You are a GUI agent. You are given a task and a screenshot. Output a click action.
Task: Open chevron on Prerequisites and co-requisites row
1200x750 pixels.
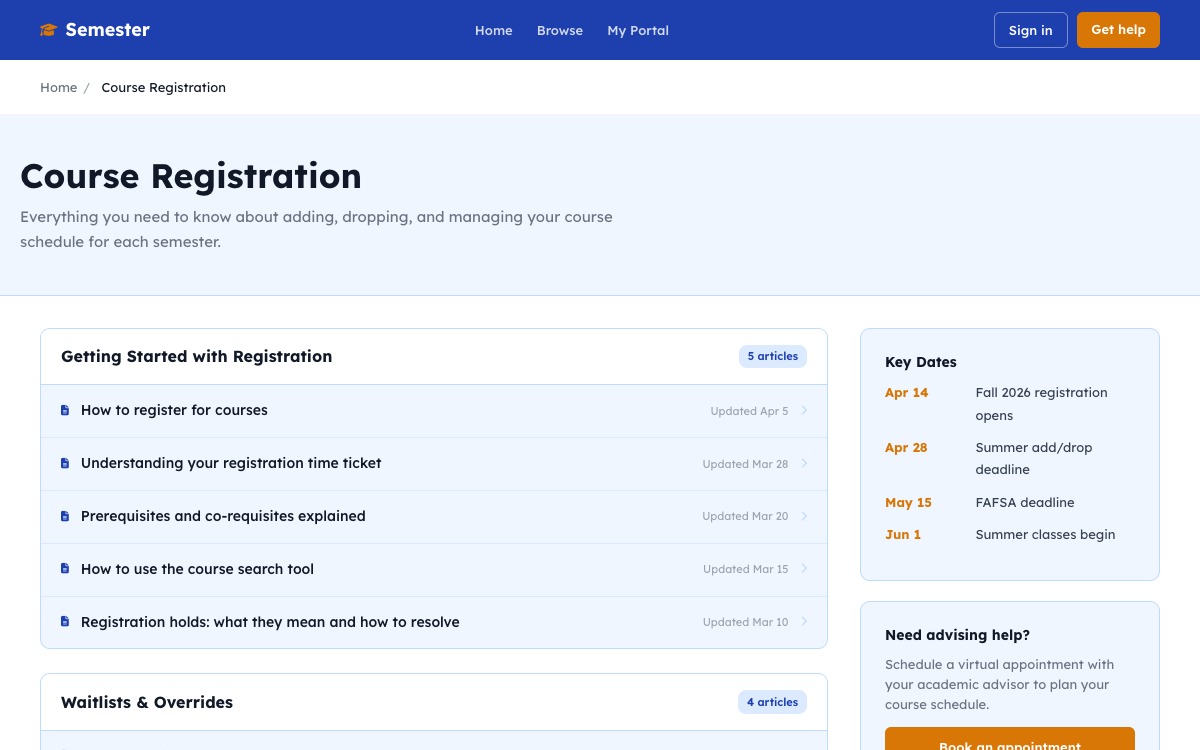click(x=804, y=516)
